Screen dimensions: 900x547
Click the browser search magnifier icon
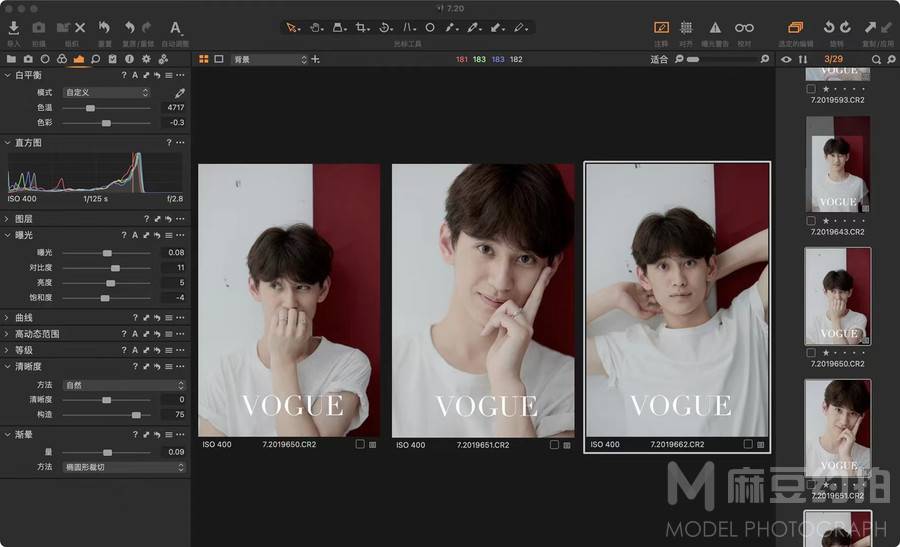pos(876,59)
